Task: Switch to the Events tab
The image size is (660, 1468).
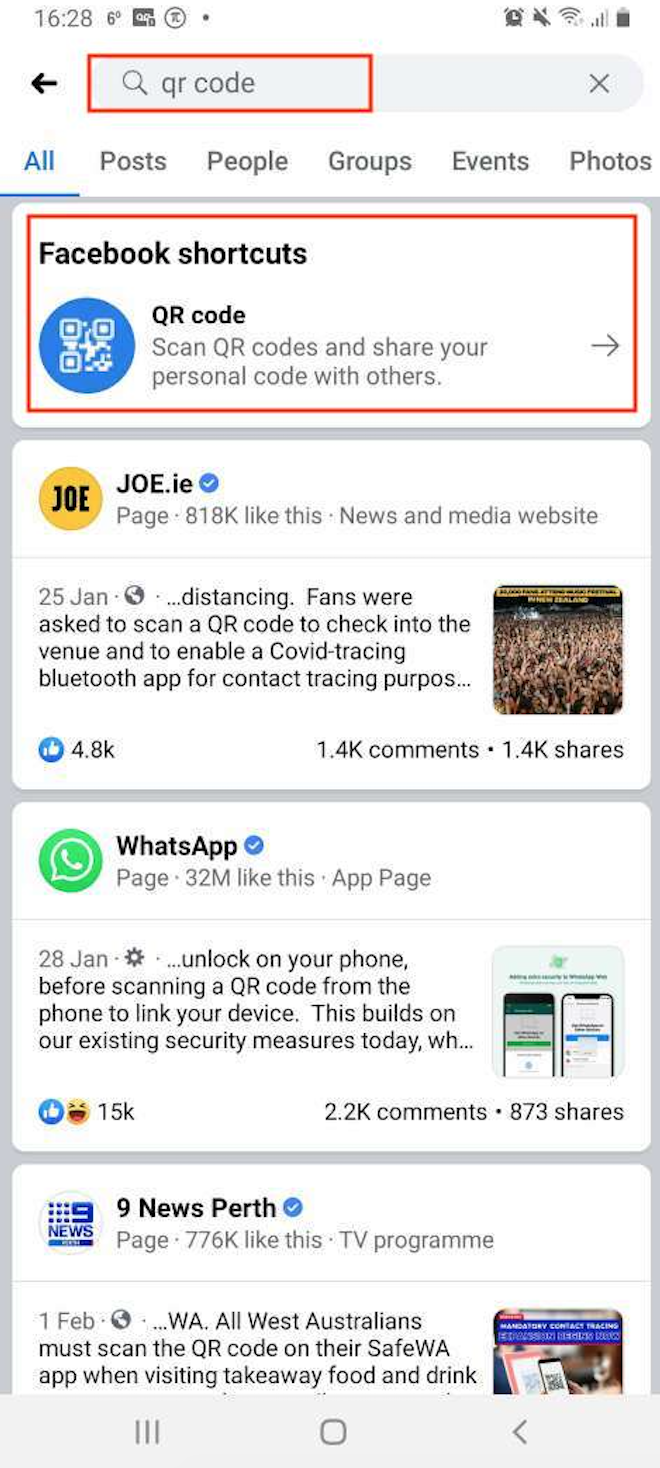Action: pyautogui.click(x=490, y=161)
